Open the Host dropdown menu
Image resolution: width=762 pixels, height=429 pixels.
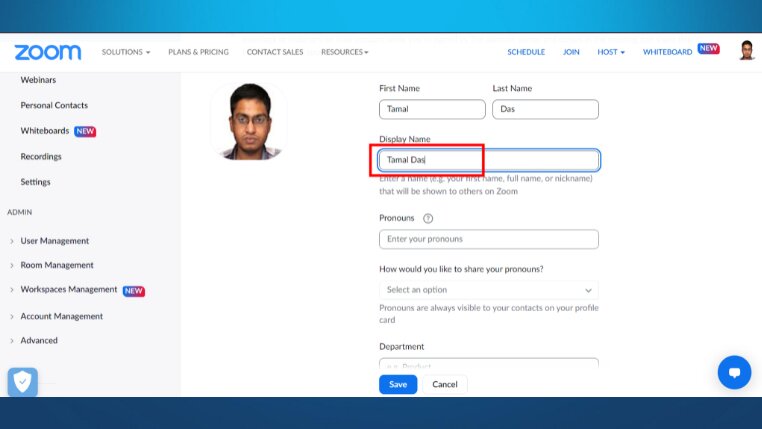pyautogui.click(x=611, y=52)
